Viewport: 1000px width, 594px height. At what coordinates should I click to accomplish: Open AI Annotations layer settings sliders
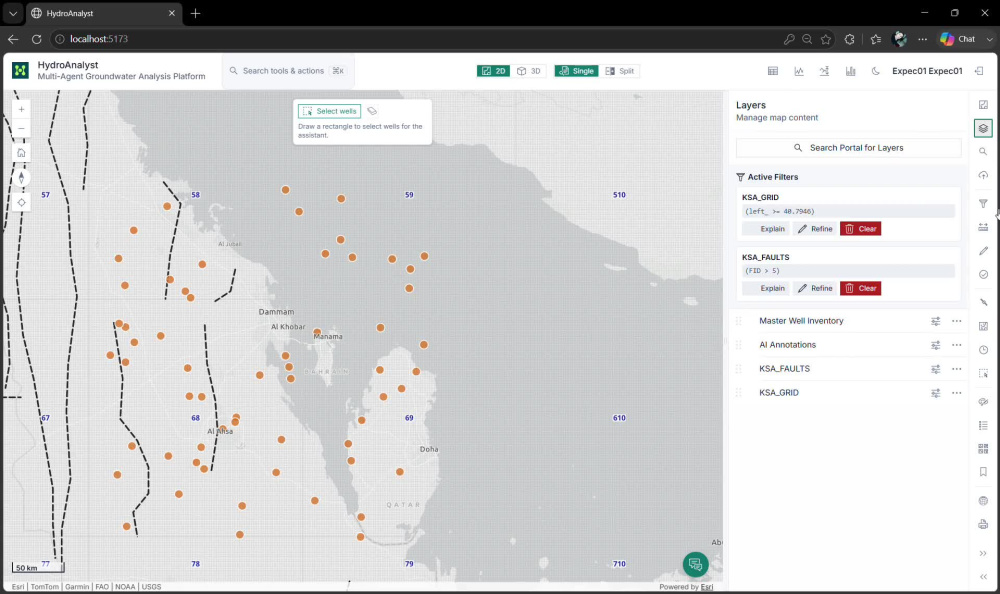coord(935,345)
